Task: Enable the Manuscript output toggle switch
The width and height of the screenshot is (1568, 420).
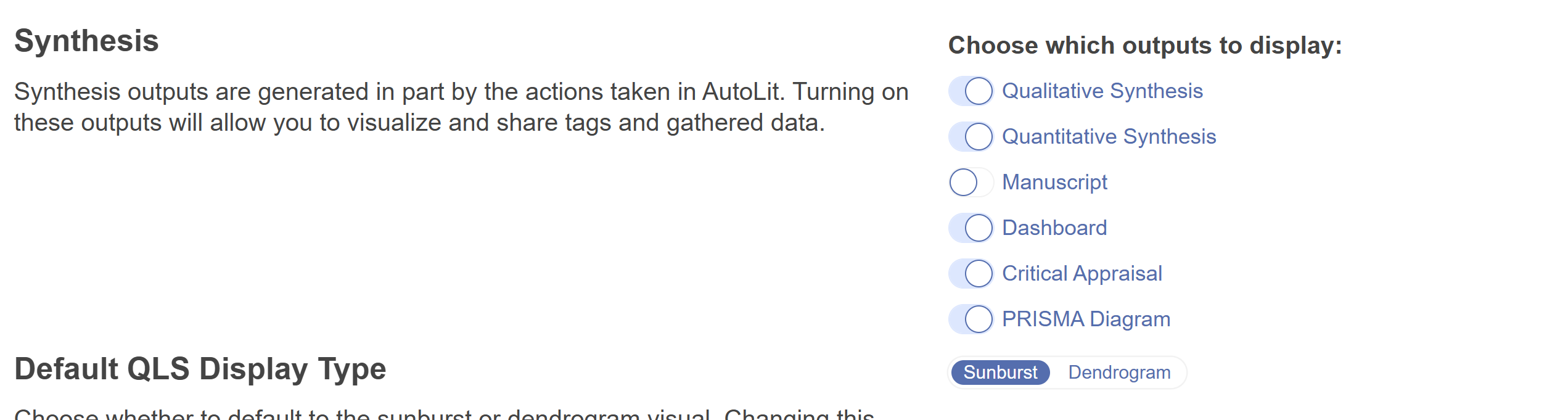Action: click(971, 183)
